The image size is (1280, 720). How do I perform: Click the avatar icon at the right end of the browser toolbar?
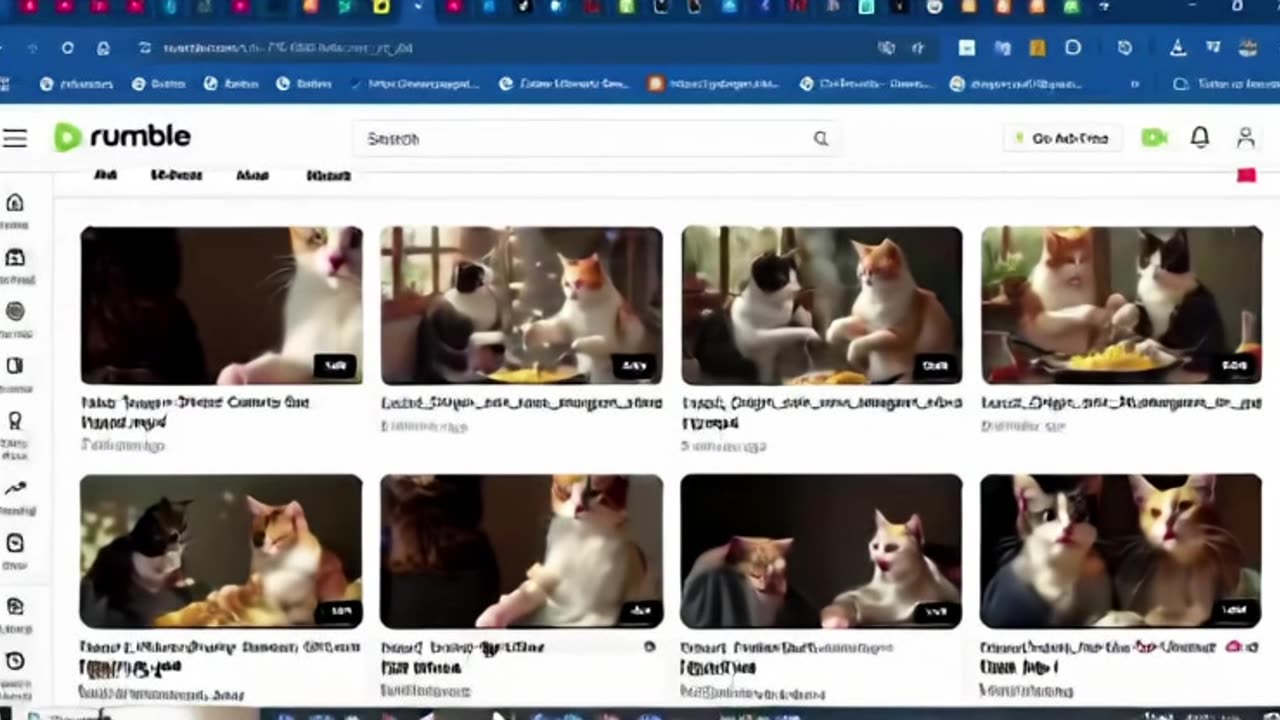pyautogui.click(x=1248, y=48)
